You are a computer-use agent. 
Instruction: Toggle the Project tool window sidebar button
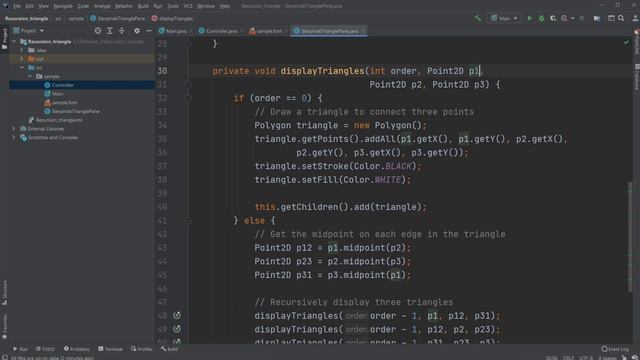[x=4, y=39]
